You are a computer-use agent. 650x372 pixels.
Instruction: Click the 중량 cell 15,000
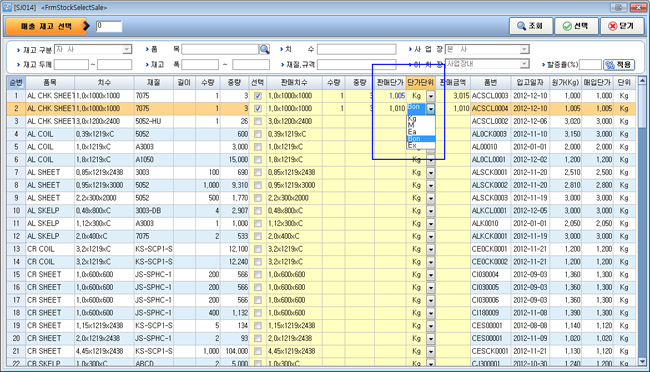(235, 160)
